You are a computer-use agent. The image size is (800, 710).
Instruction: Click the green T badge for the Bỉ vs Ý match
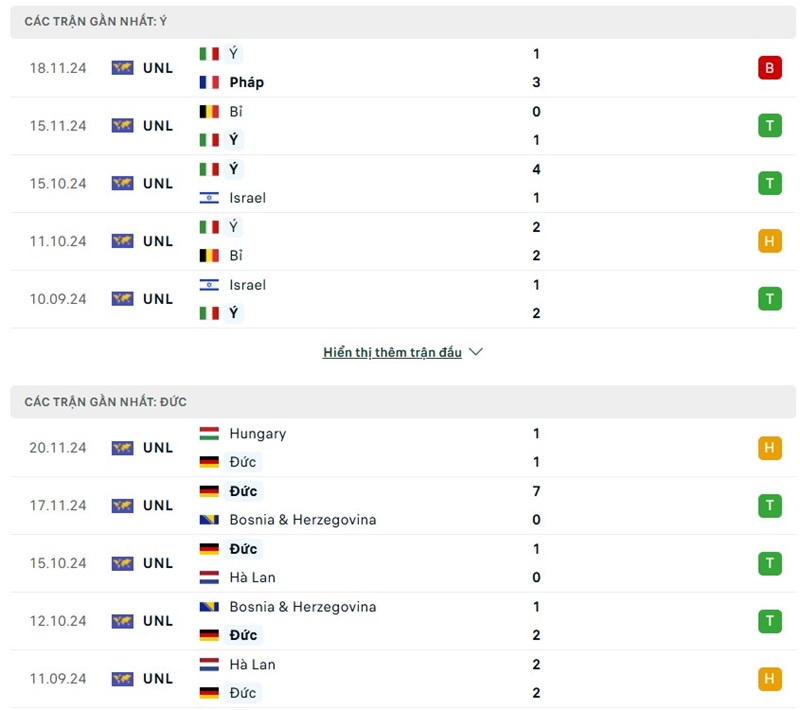point(770,125)
